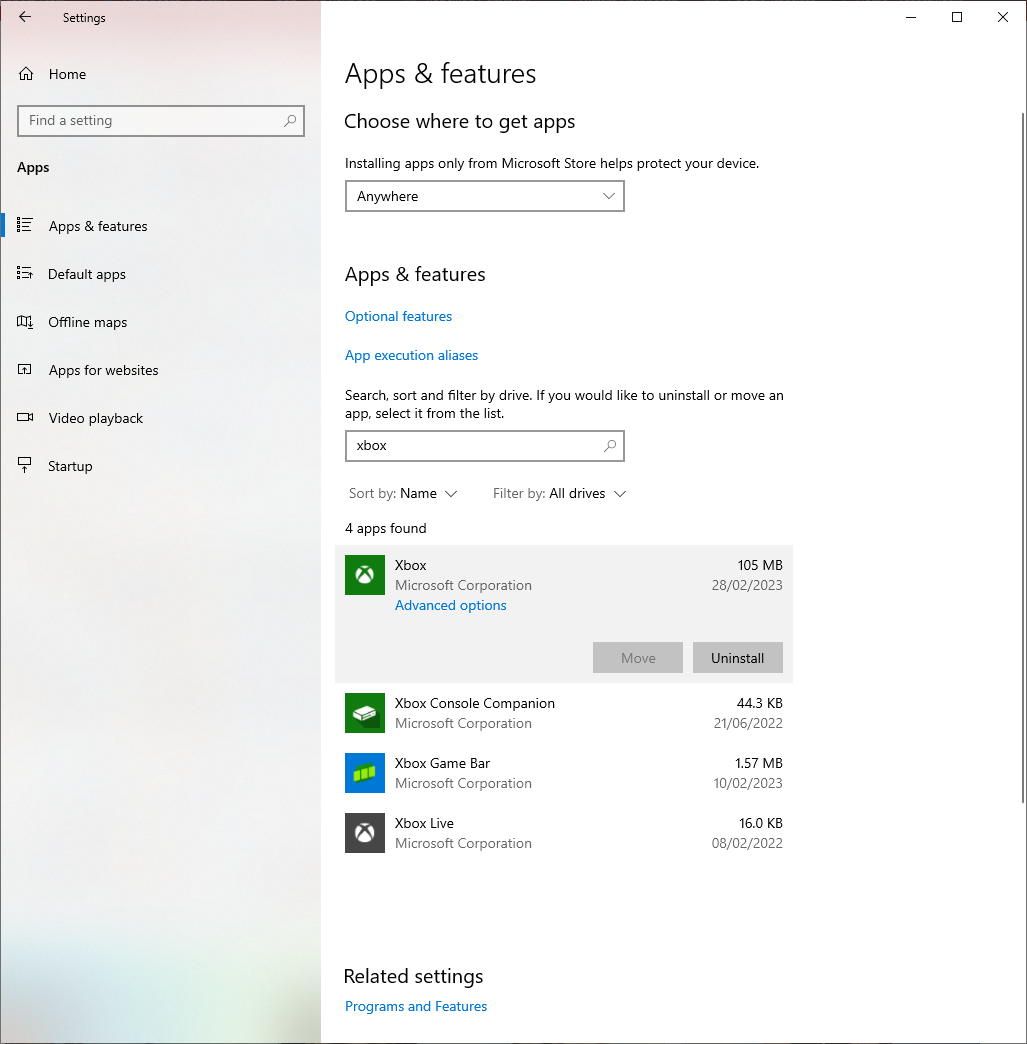Click the vertical scrollbar on the right

pos(1023,458)
